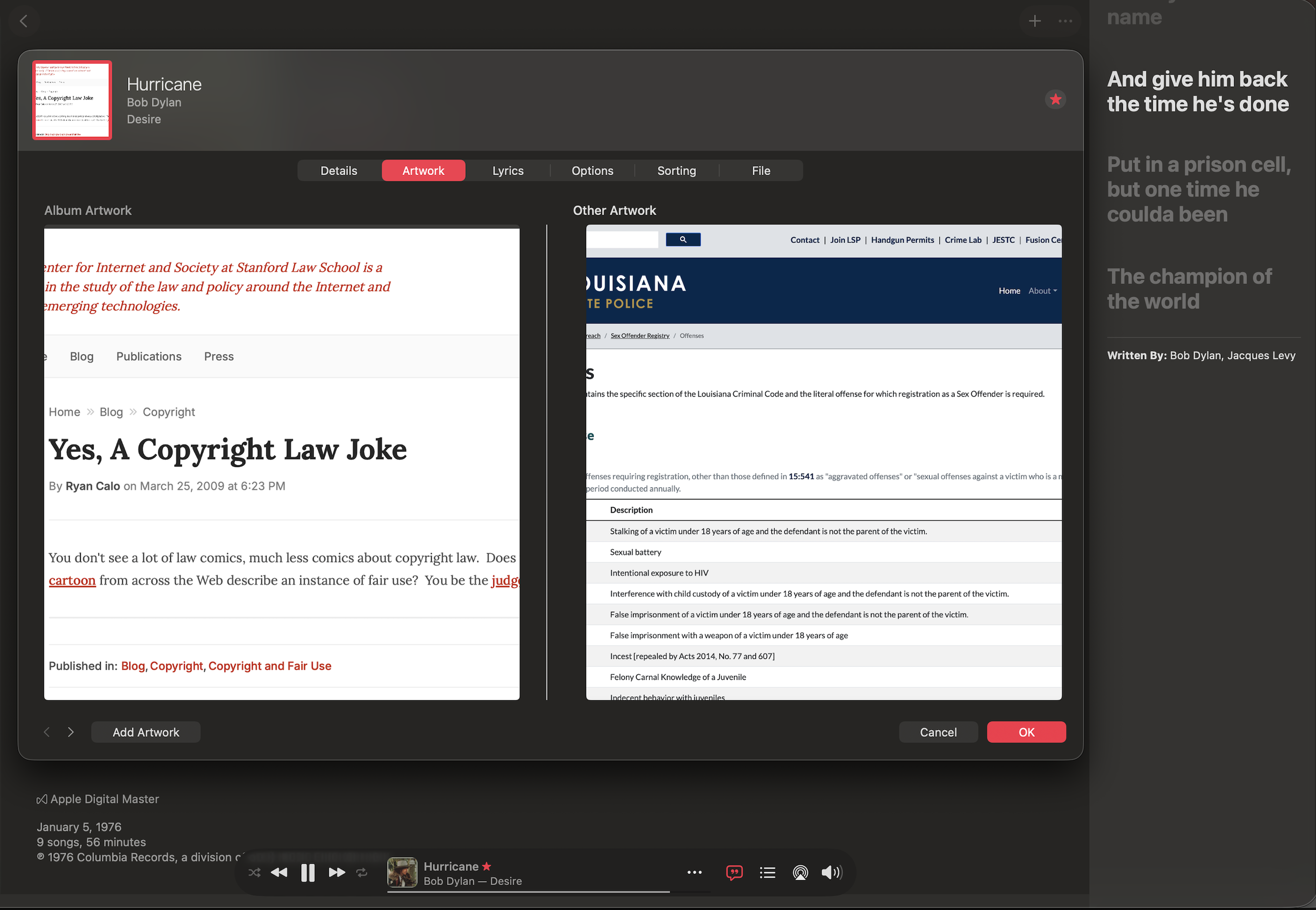Screen dimensions: 1316x910
Task: Open AirPlay output selector
Action: (x=800, y=873)
